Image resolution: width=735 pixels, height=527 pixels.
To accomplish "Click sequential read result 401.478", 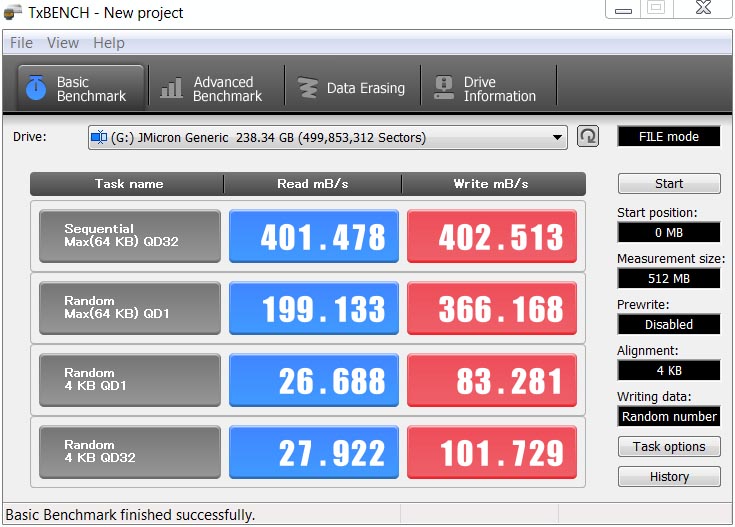I will click(x=314, y=236).
